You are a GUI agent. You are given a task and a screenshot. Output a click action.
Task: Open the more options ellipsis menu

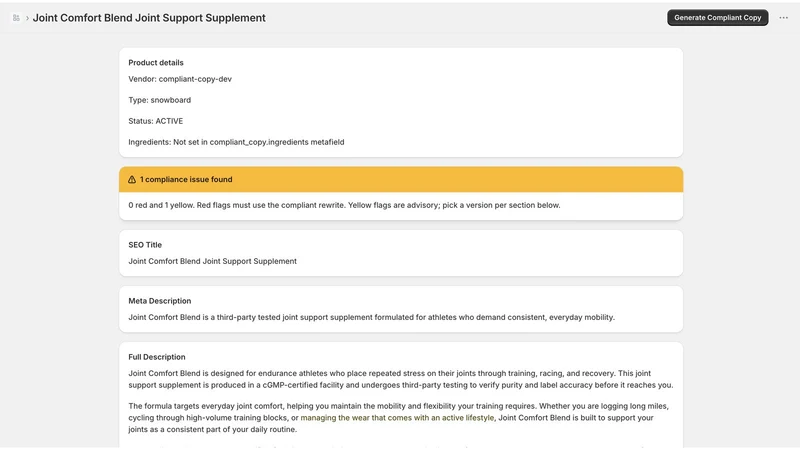tap(783, 18)
